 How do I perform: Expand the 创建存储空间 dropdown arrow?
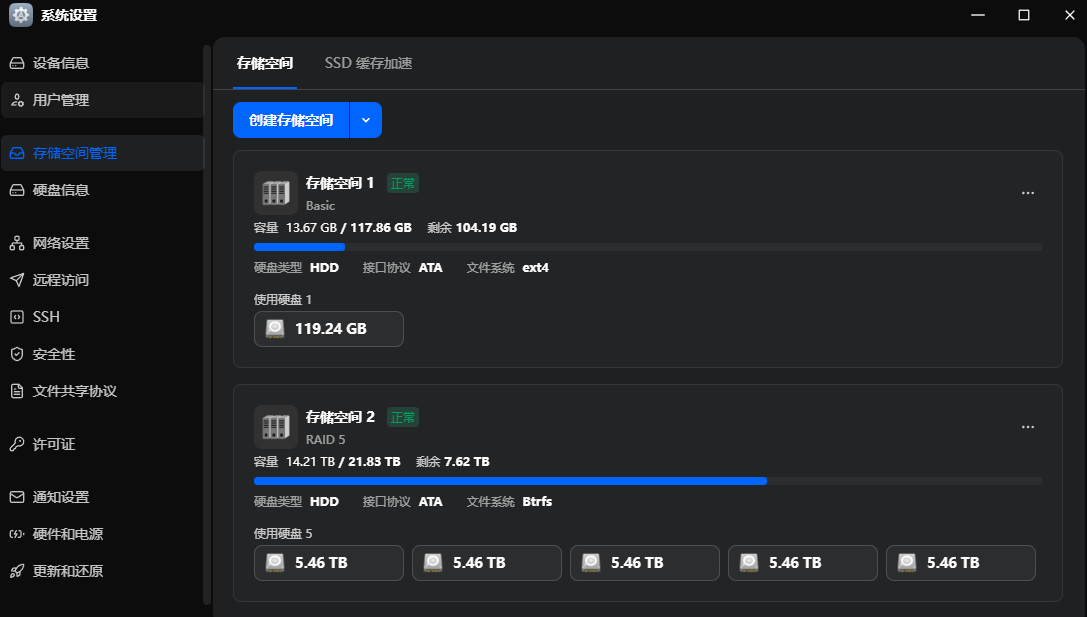pyautogui.click(x=366, y=120)
